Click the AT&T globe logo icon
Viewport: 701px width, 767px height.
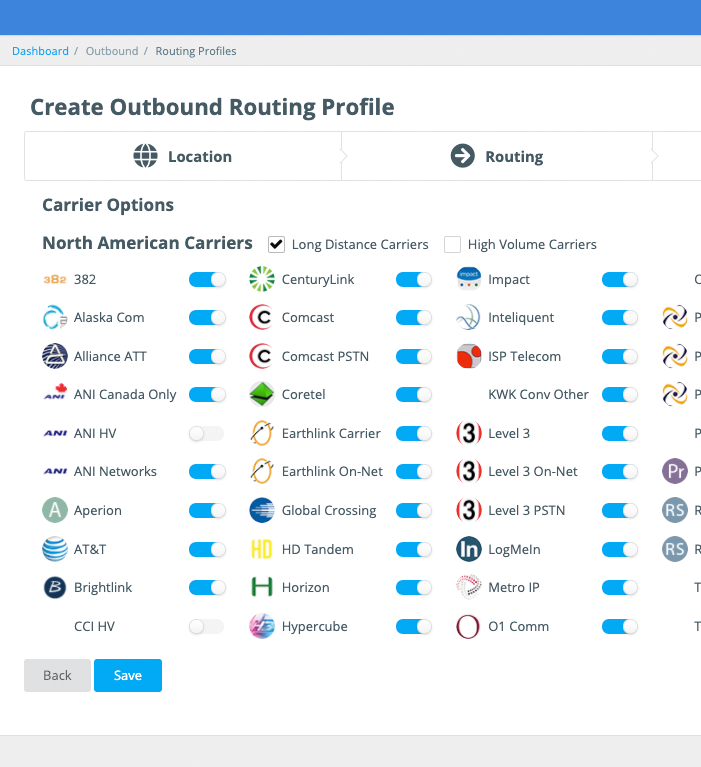pos(55,549)
